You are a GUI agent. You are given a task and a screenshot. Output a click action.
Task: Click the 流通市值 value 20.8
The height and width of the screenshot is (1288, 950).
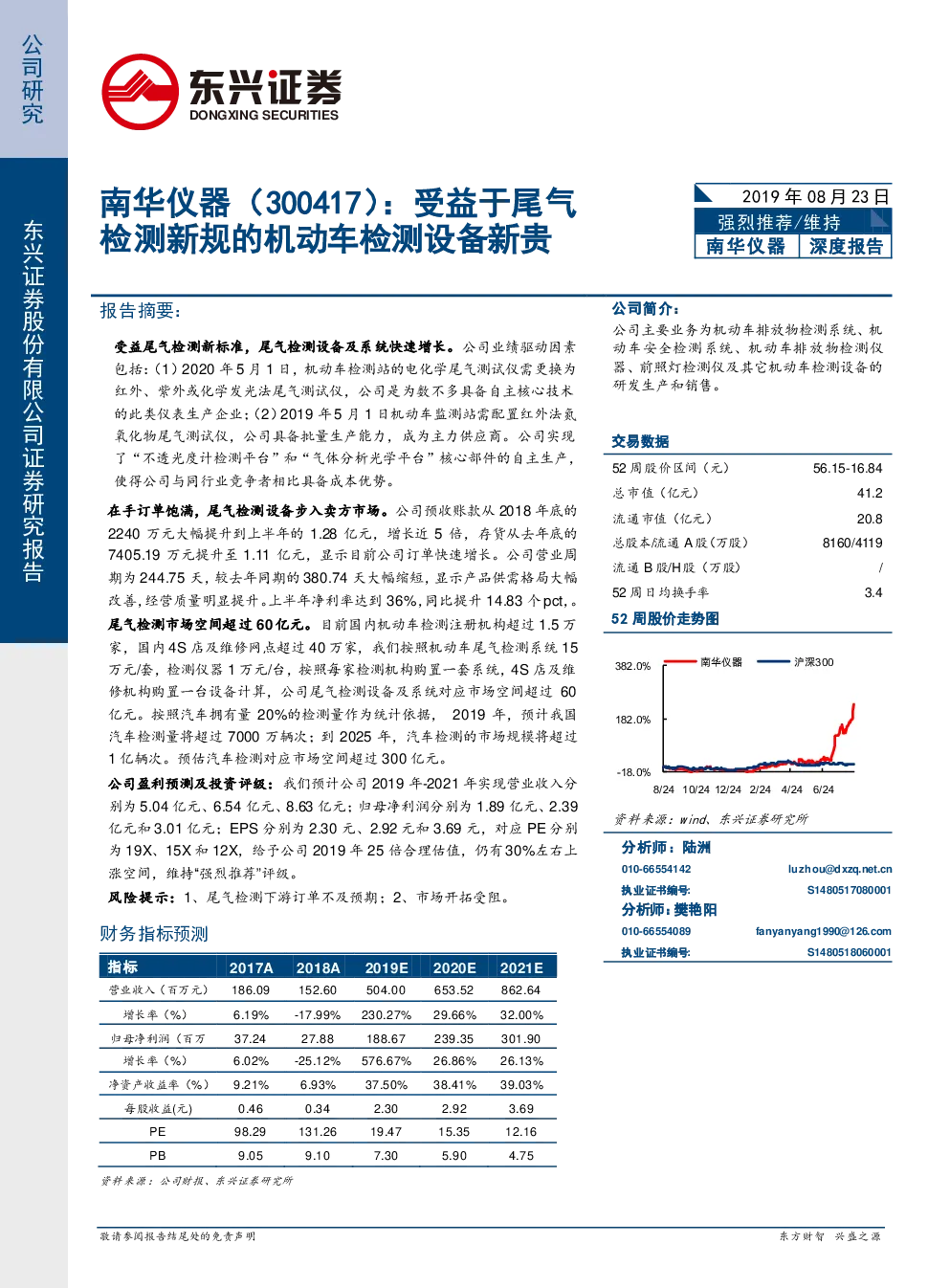870,519
